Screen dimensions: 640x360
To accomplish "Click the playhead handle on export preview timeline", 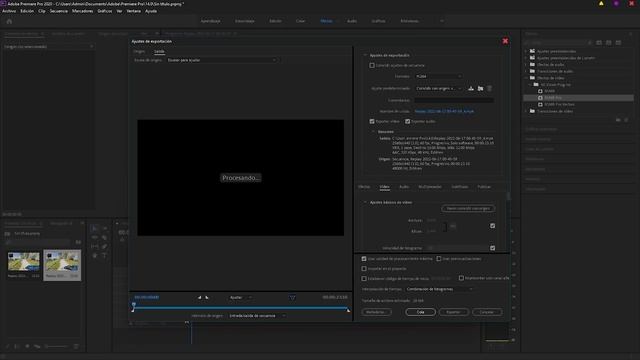I will [x=133, y=304].
